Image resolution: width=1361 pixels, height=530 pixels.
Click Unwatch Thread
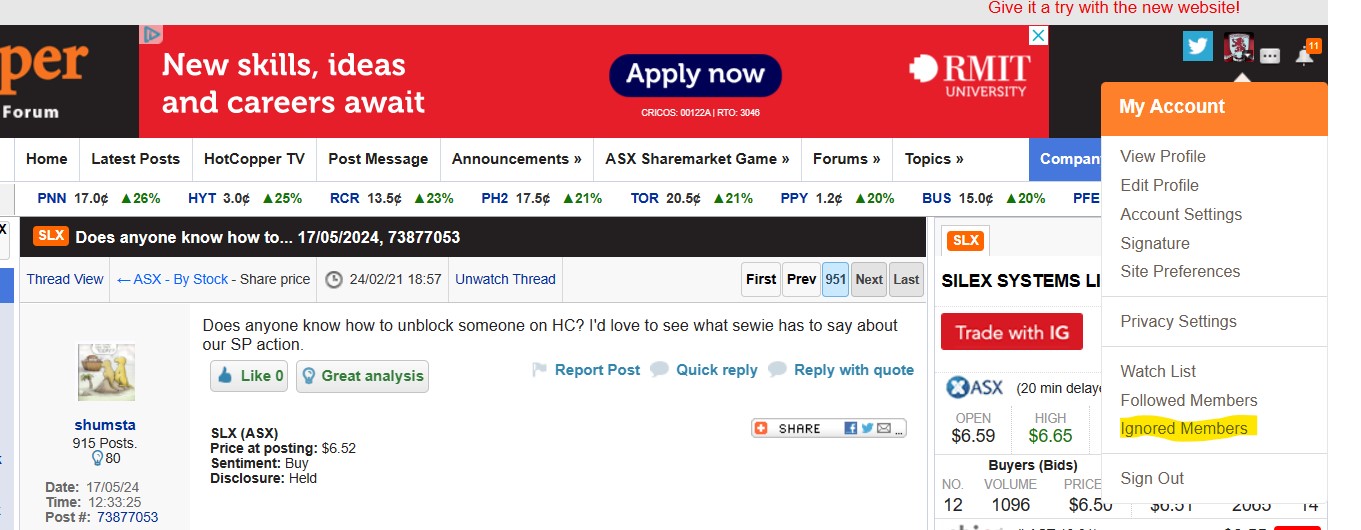[x=505, y=279]
